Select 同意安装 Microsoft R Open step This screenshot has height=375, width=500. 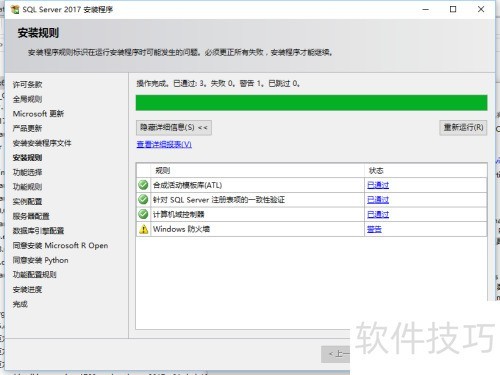60,246
